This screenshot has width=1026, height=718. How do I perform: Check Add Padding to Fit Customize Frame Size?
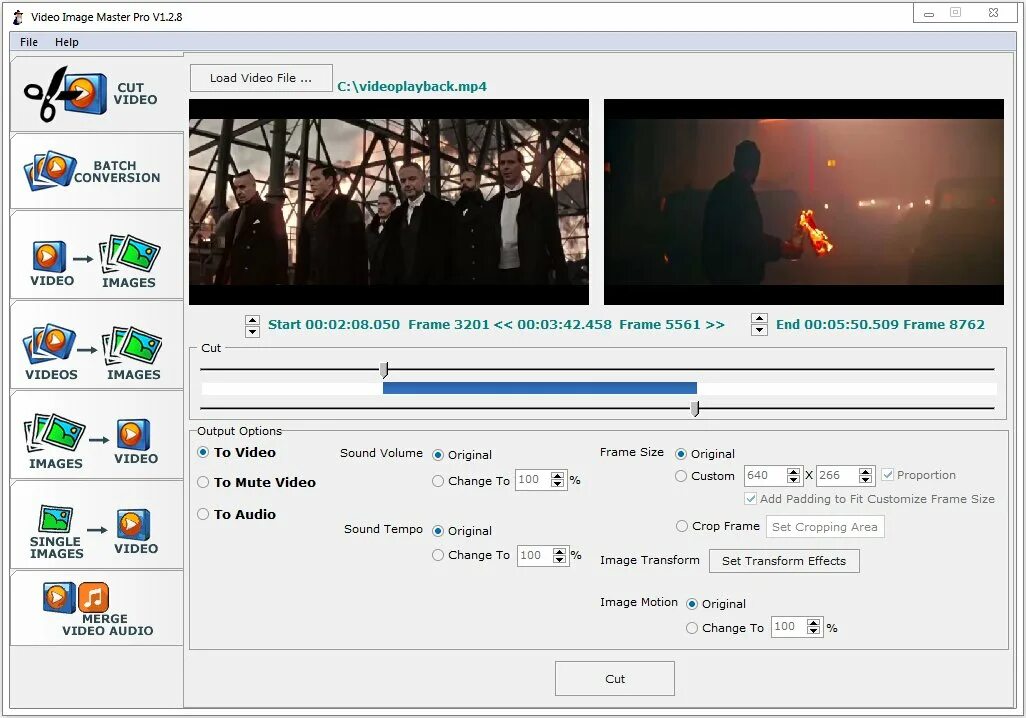(x=749, y=498)
